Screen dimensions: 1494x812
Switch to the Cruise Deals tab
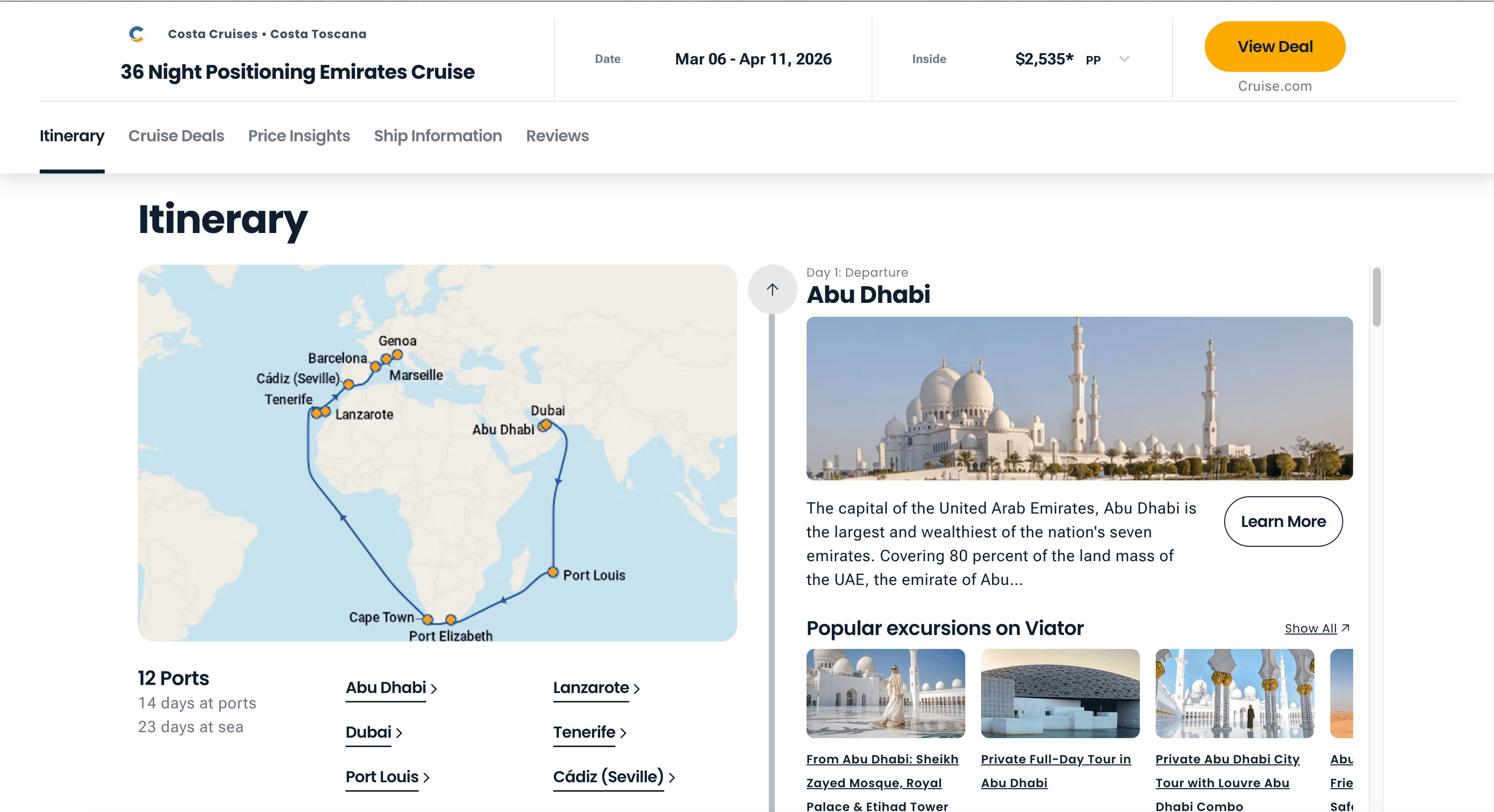point(176,136)
